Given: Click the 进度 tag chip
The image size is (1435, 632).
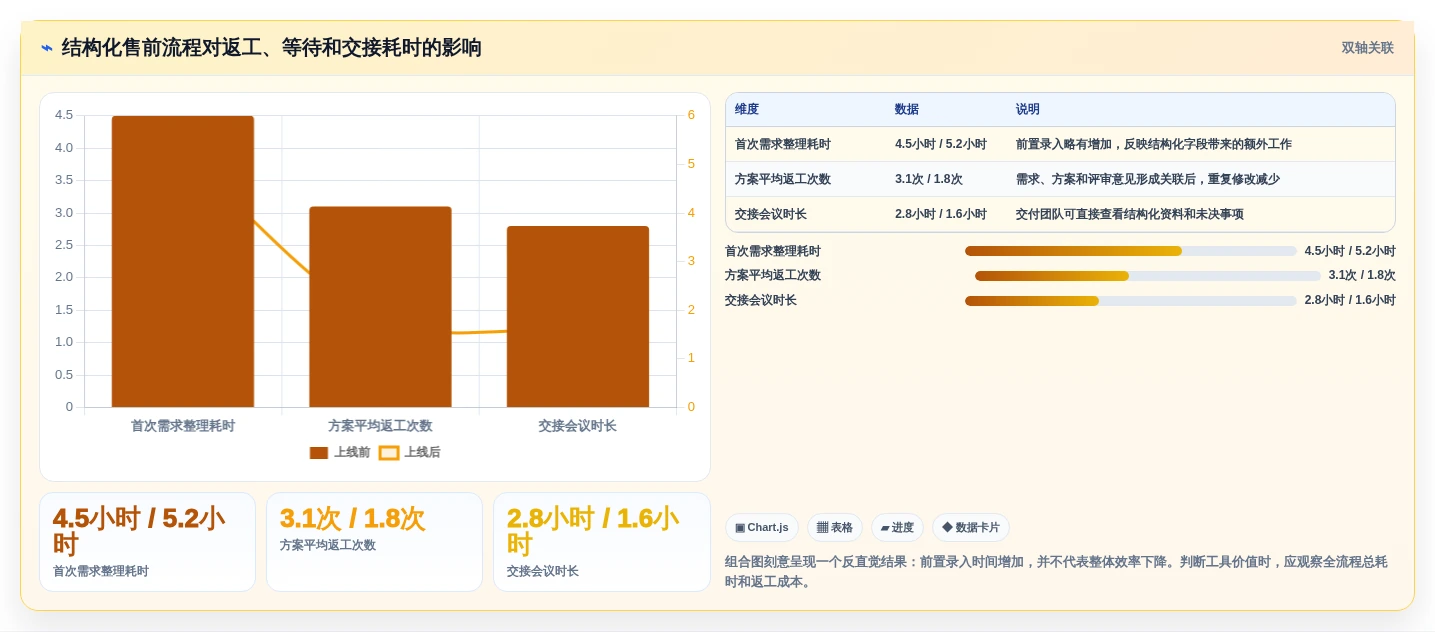Looking at the screenshot, I should pos(897,528).
